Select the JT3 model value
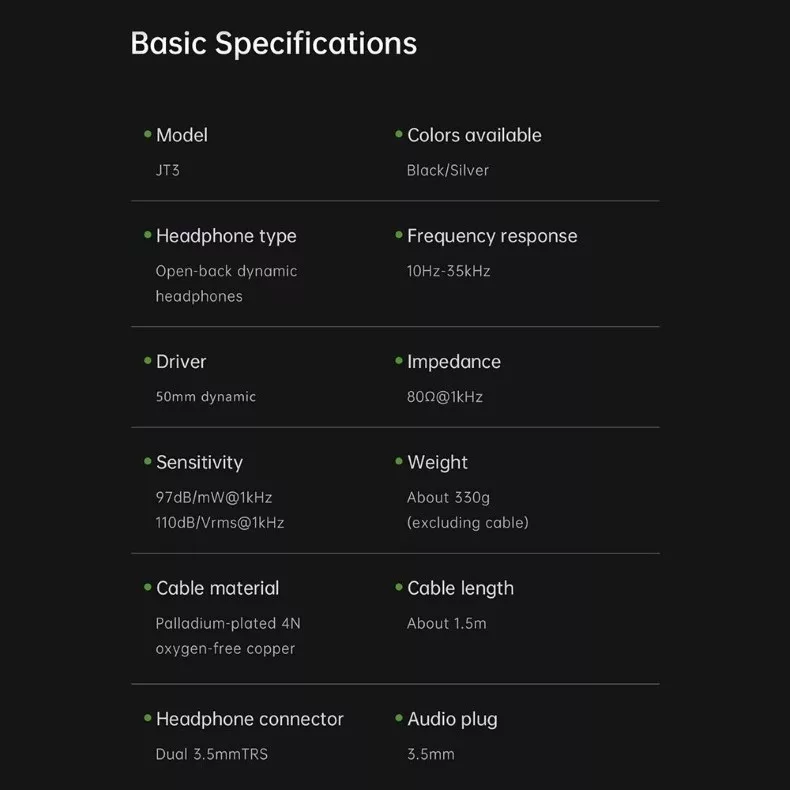The width and height of the screenshot is (790, 790). [168, 170]
